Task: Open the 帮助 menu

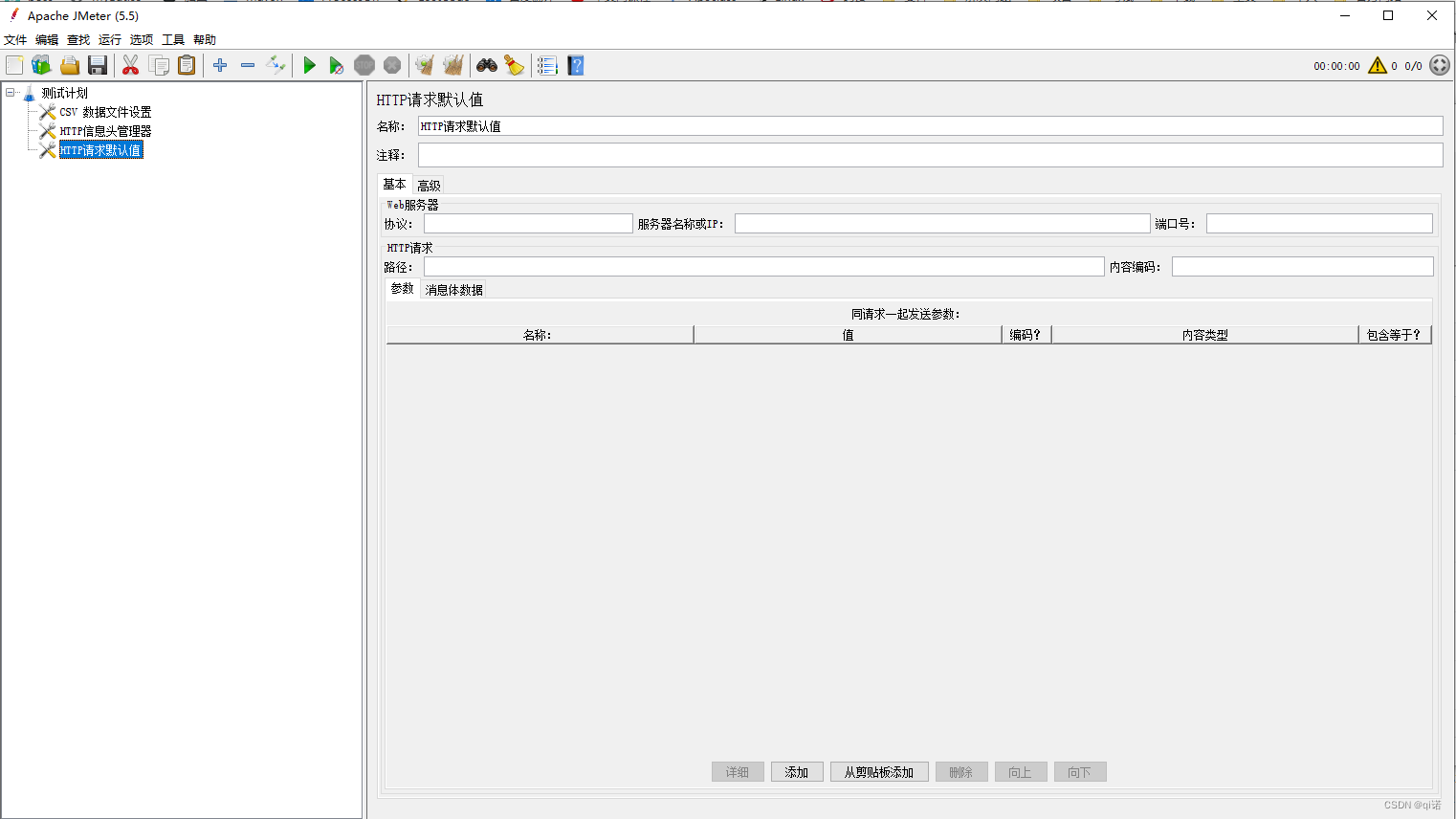Action: click(x=205, y=39)
